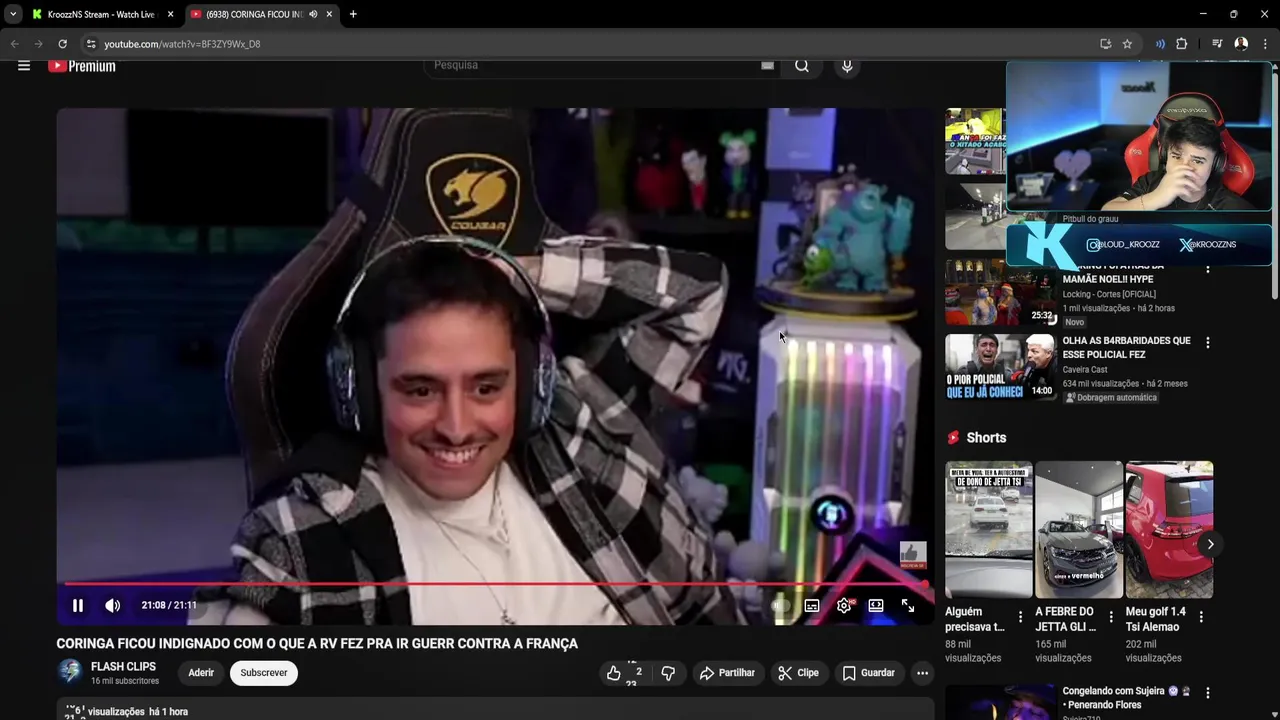The height and width of the screenshot is (720, 1280).
Task: Toggle the autoplay switch in the player
Action: pos(781,605)
